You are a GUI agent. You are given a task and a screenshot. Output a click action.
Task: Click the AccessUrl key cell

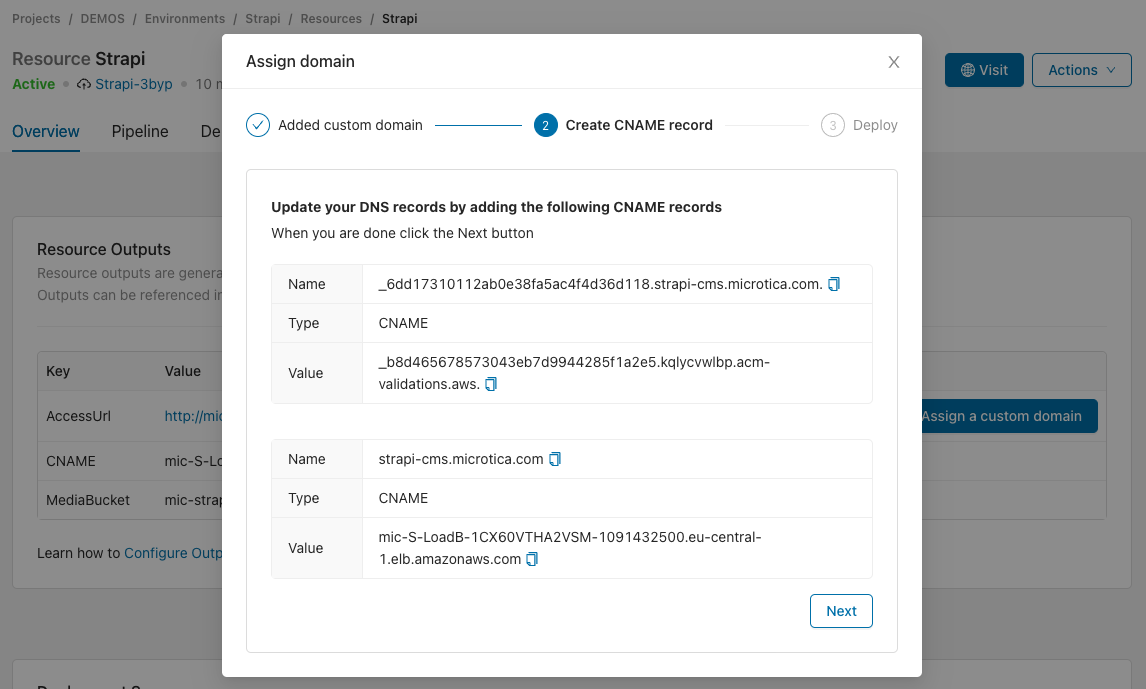tap(78, 416)
